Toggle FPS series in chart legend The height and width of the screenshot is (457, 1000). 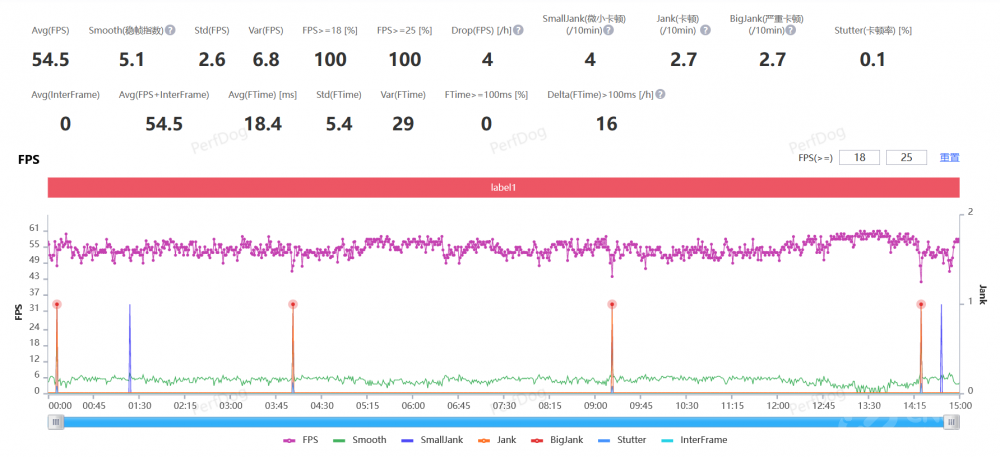coord(300,440)
